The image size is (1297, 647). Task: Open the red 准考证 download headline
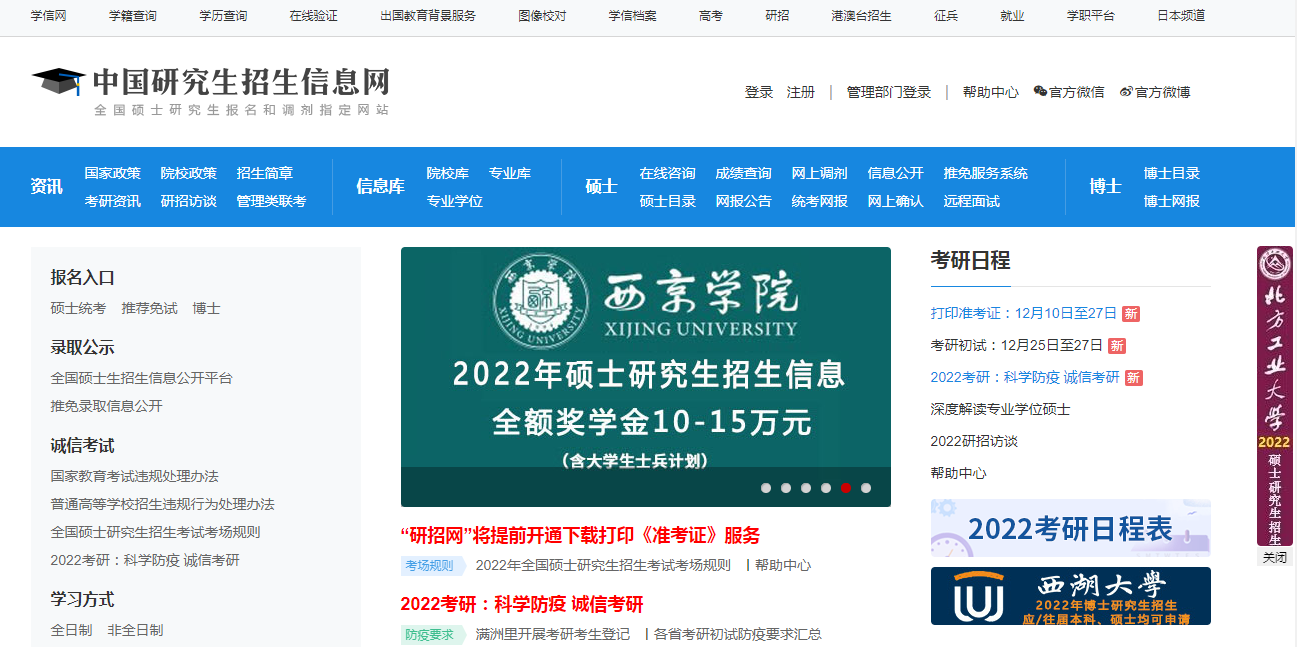pyautogui.click(x=580, y=535)
